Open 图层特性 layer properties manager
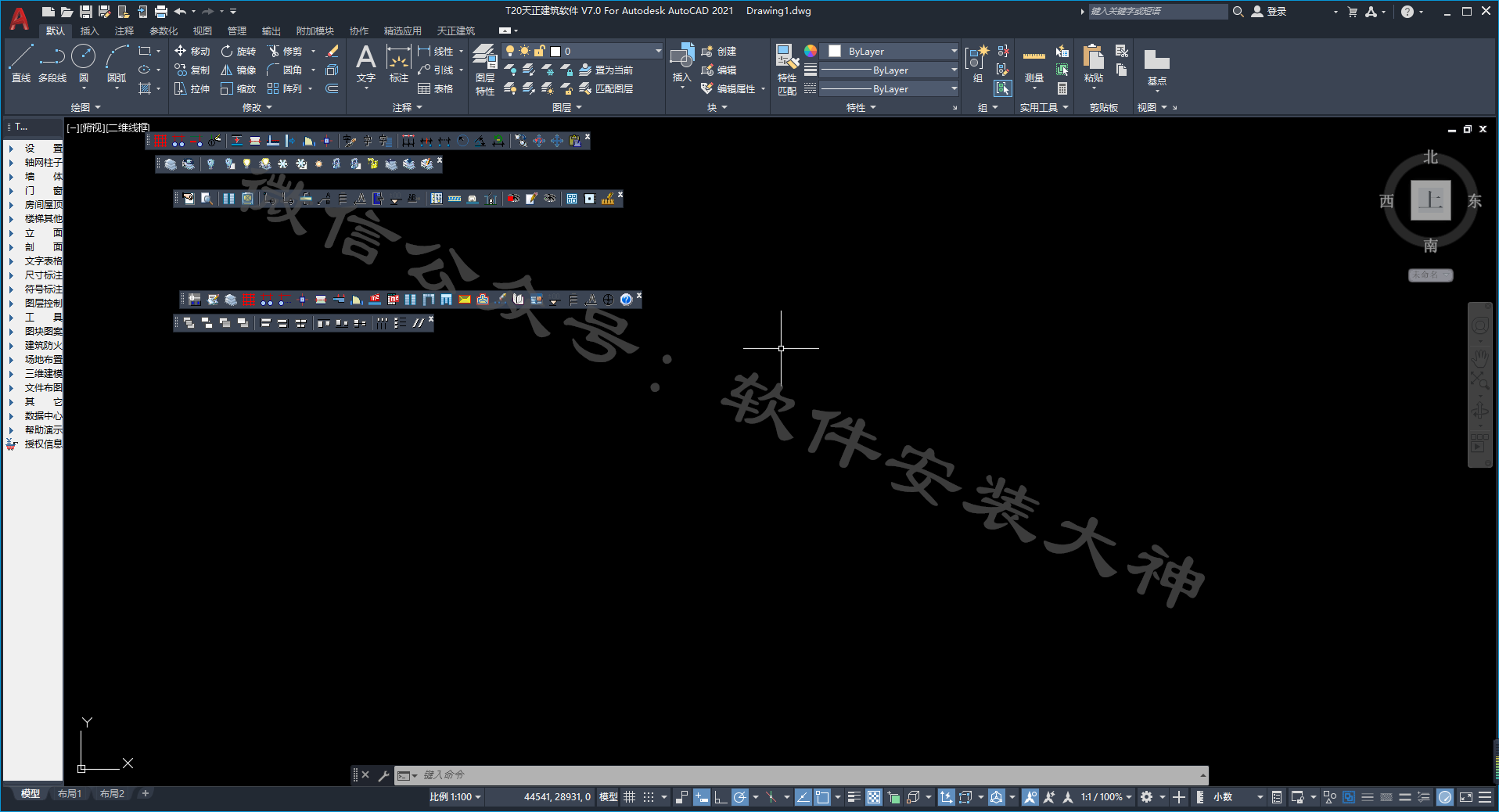 pos(485,70)
